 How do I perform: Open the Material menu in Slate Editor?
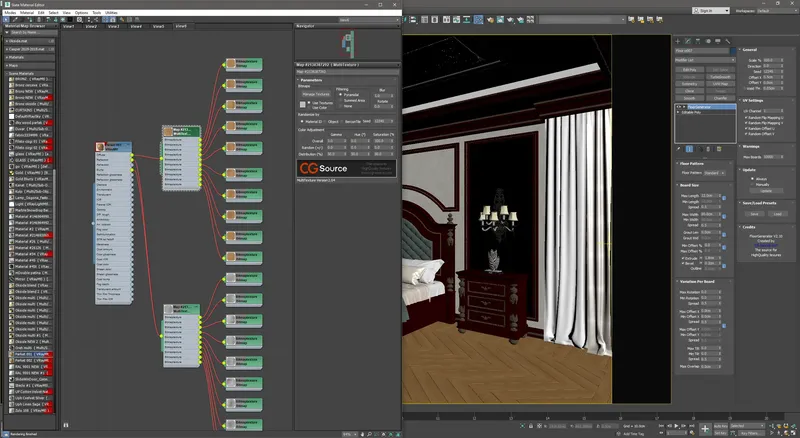(x=27, y=13)
